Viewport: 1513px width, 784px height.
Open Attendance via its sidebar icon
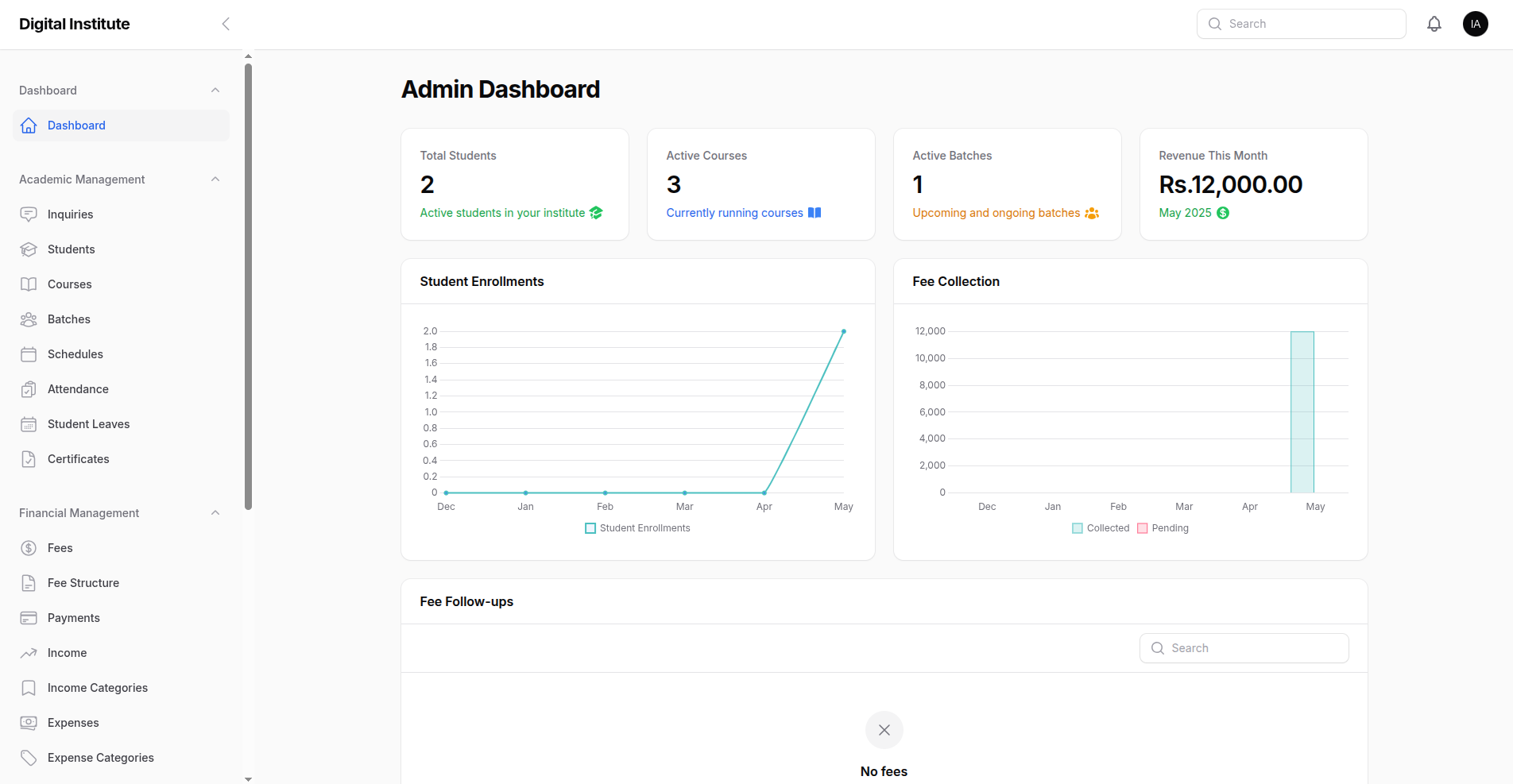point(29,388)
